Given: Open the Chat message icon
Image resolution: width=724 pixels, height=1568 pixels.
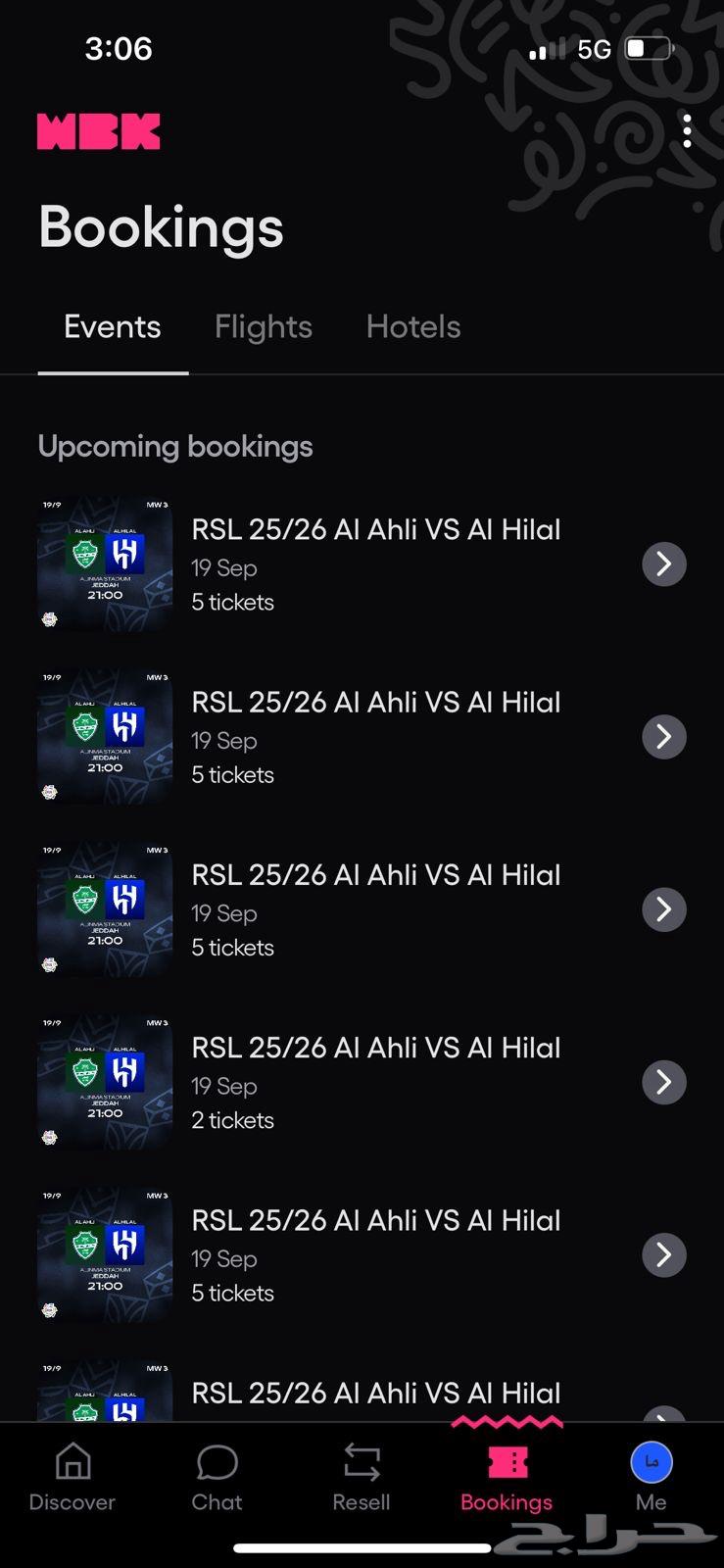Looking at the screenshot, I should pyautogui.click(x=217, y=1463).
